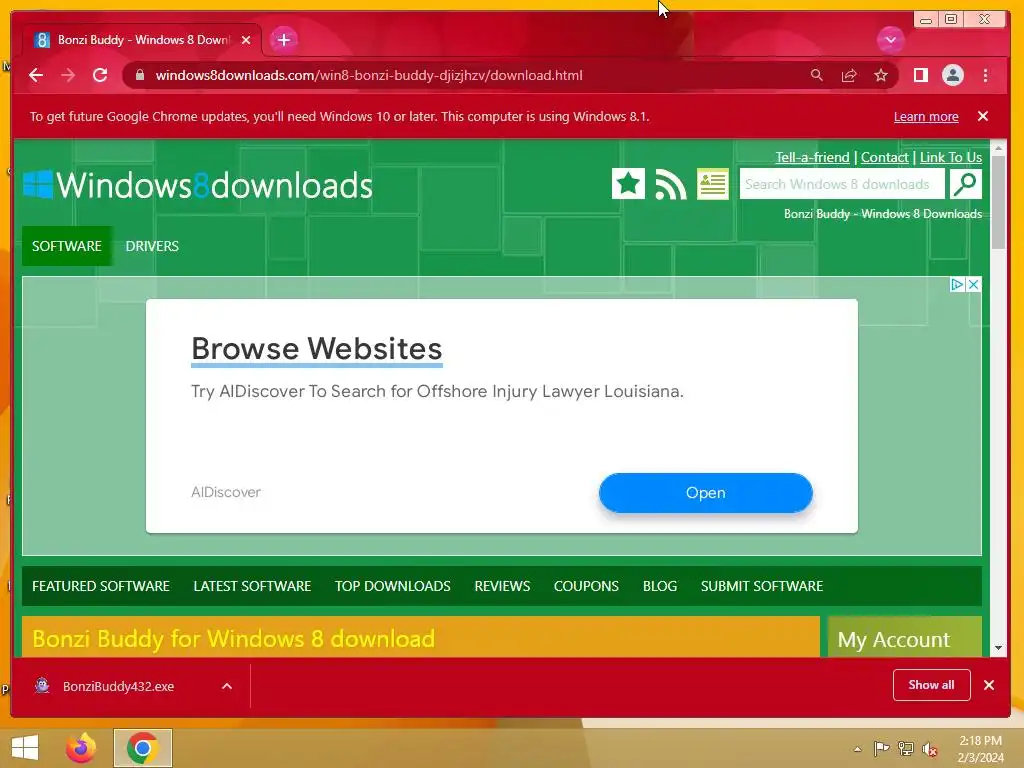Click the AIDiscover advertiser label
This screenshot has width=1024, height=768.
pos(225,492)
